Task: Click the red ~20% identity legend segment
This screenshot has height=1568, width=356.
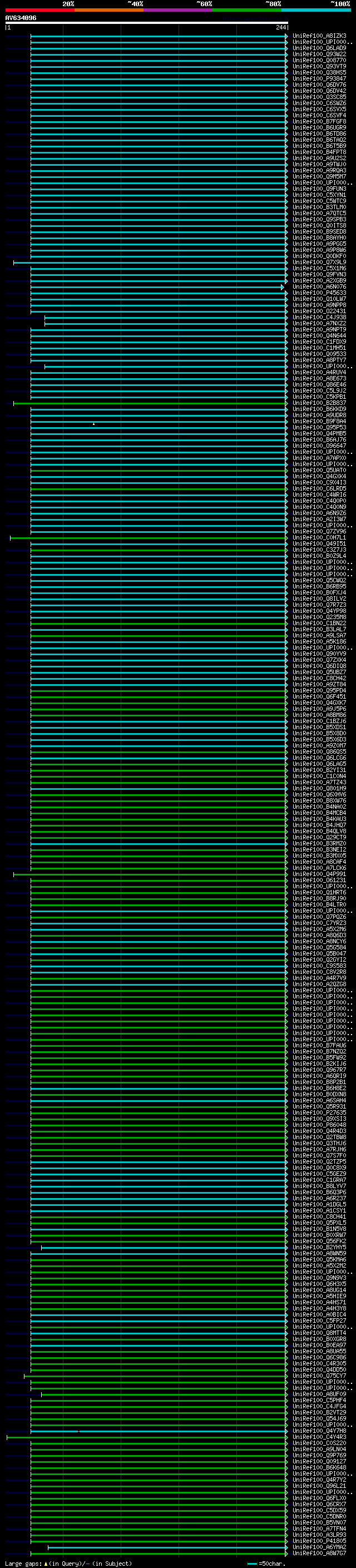Action: (x=40, y=10)
